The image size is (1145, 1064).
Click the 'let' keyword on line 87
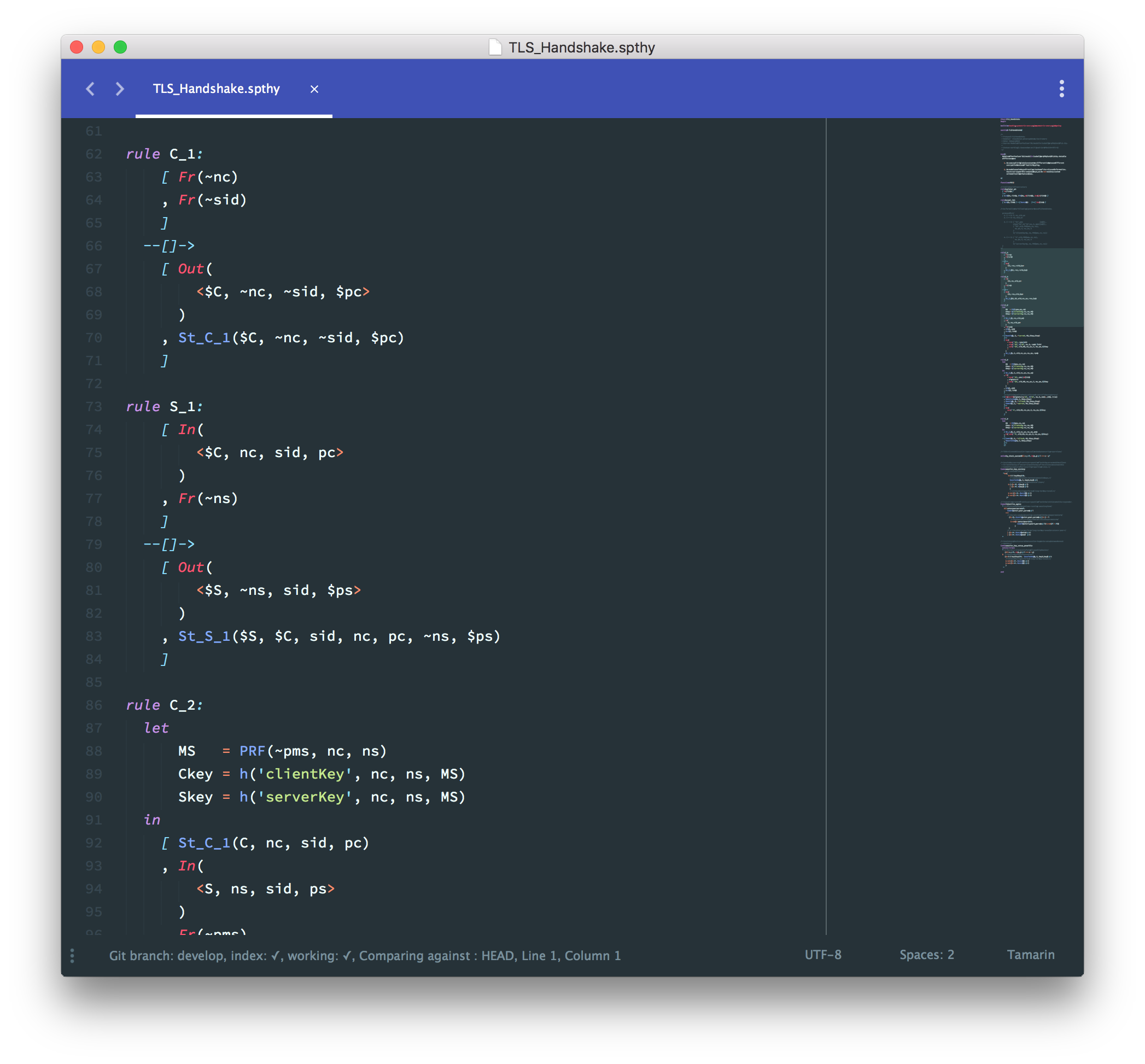(156, 728)
